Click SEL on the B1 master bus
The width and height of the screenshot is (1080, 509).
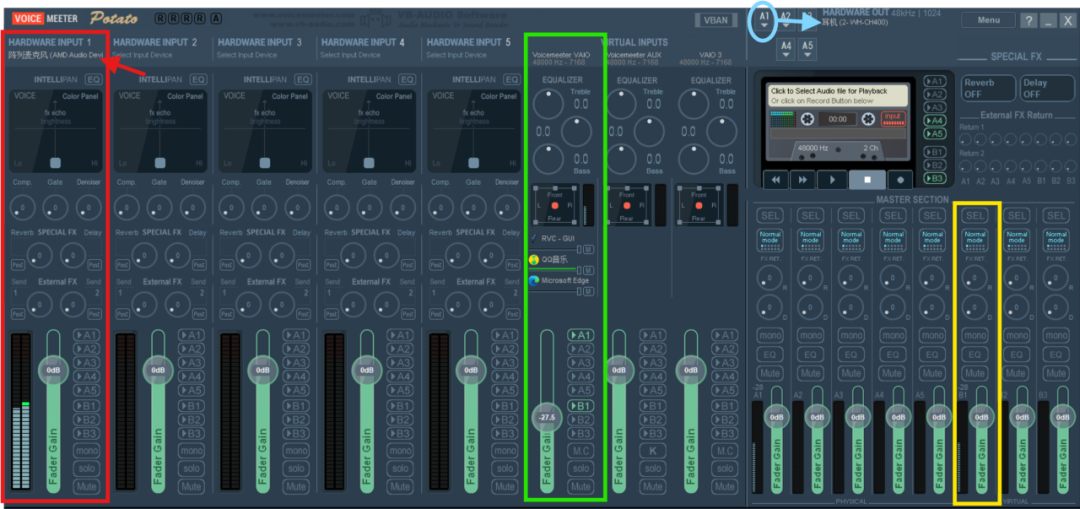974,215
